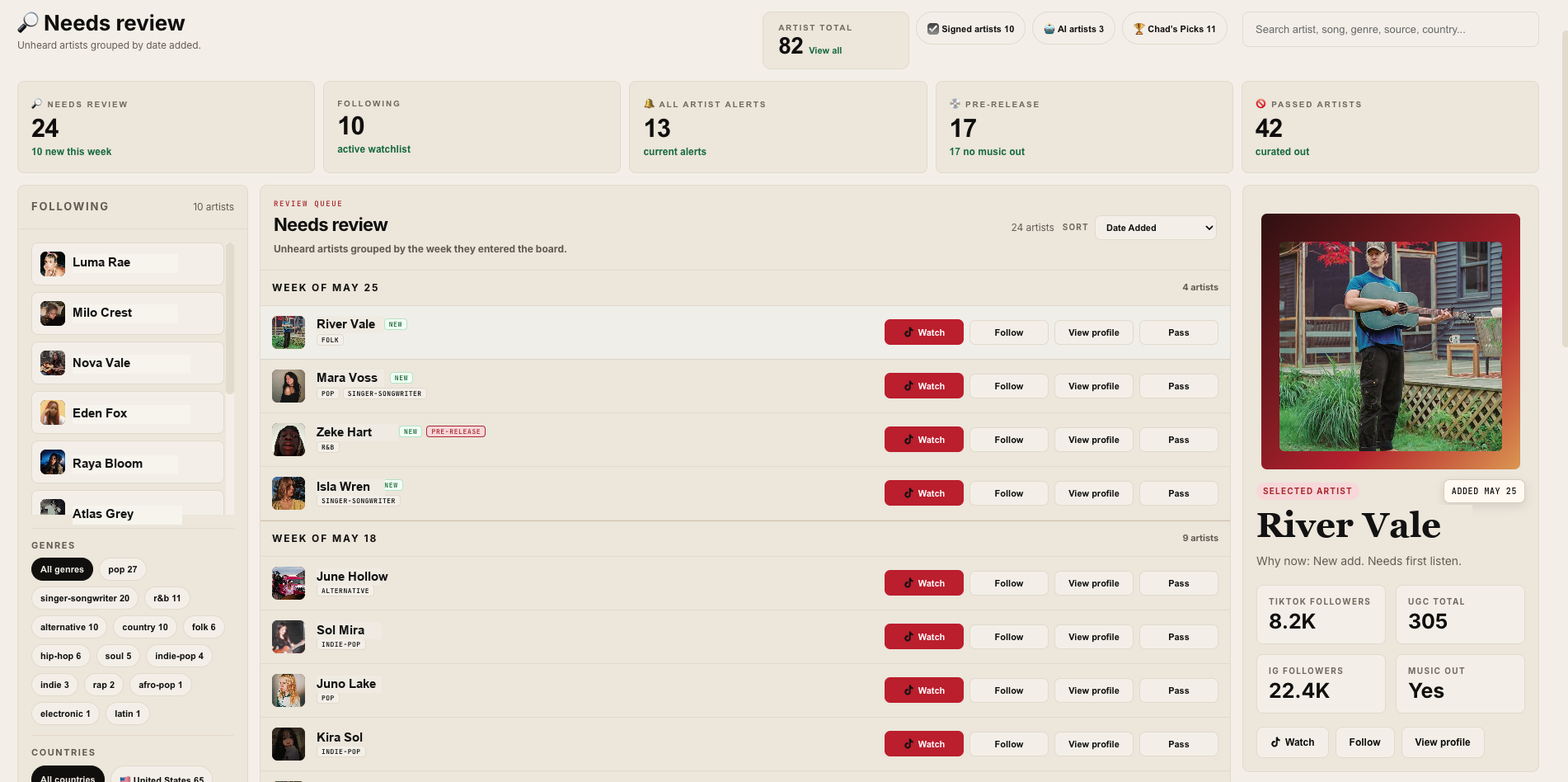1568x782 pixels.
Task: Click Nova Vale avatar icon
Action: click(53, 363)
